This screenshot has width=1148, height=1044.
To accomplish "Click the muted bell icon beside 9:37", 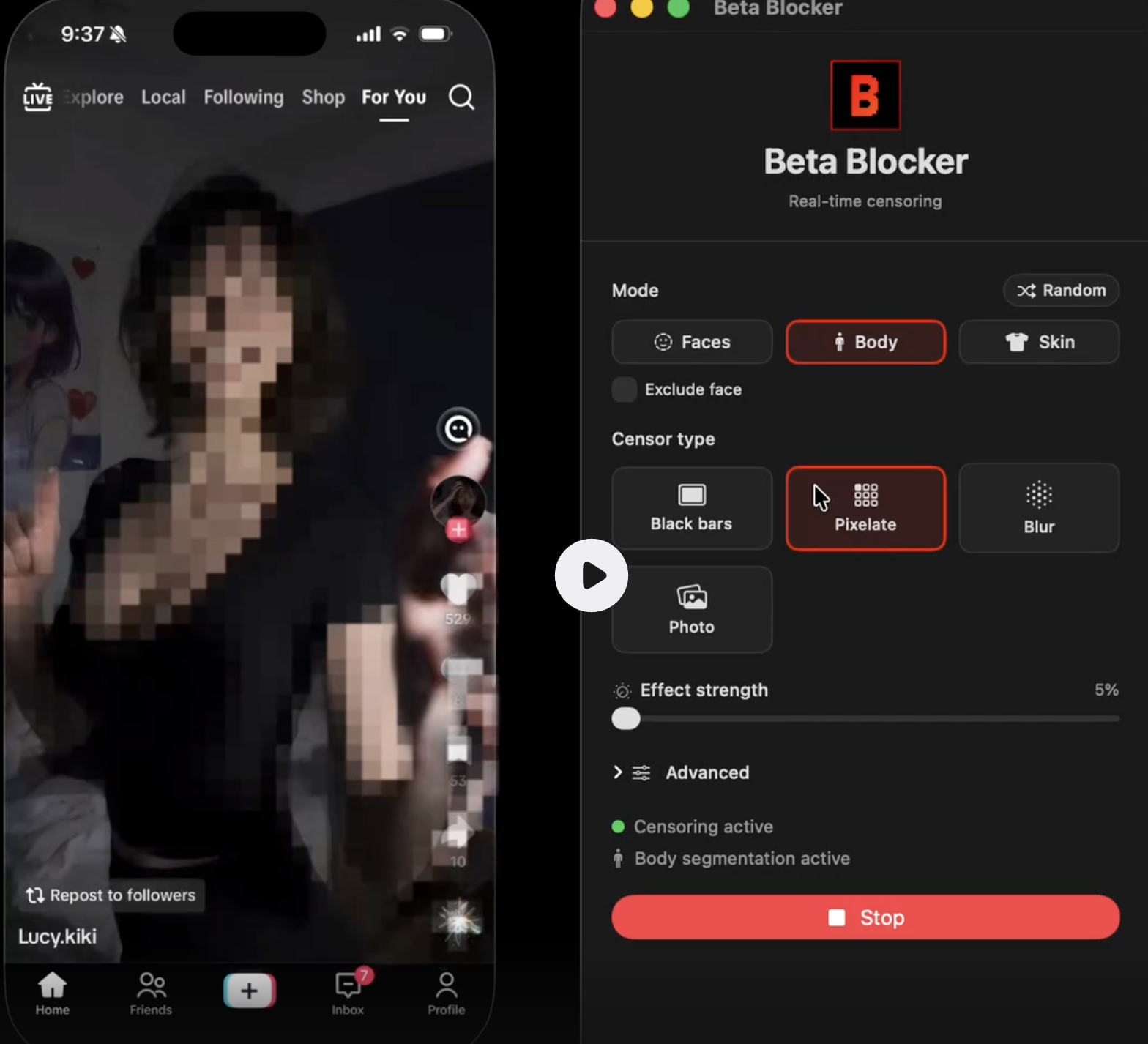I will pyautogui.click(x=118, y=34).
